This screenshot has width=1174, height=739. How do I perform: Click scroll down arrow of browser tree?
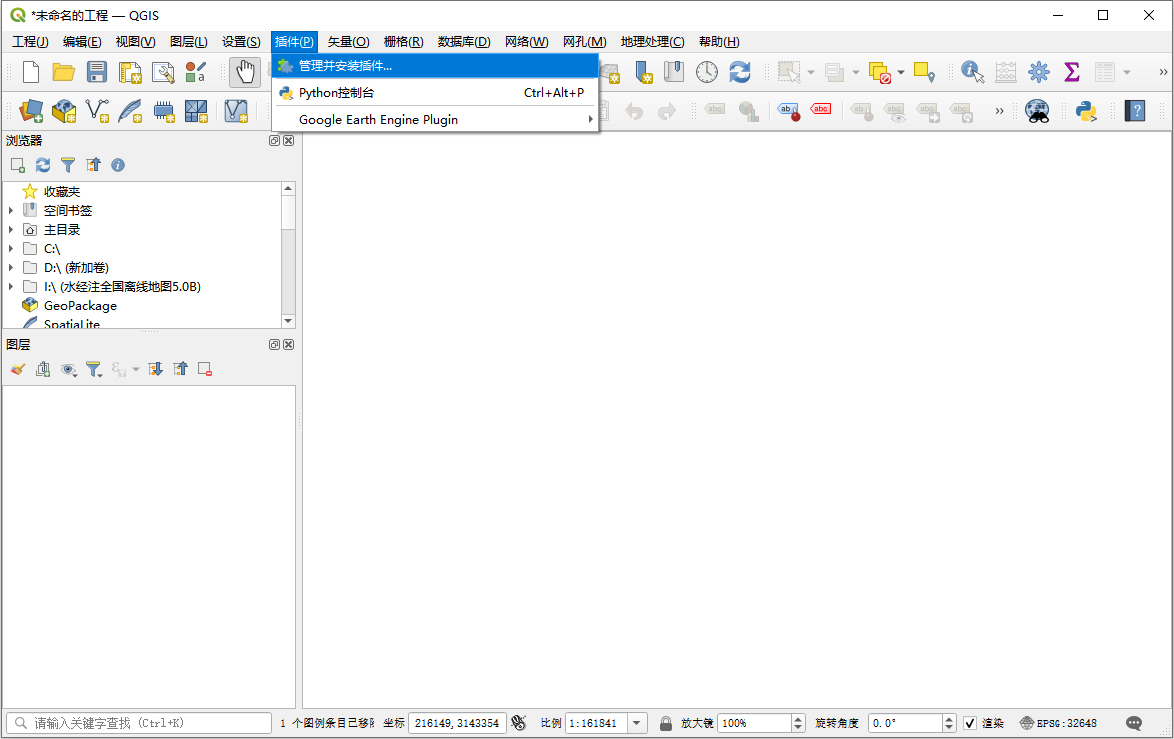288,320
